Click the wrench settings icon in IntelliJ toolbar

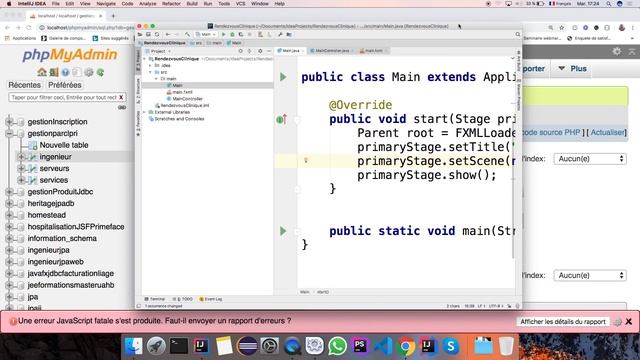pyautogui.click(x=280, y=35)
